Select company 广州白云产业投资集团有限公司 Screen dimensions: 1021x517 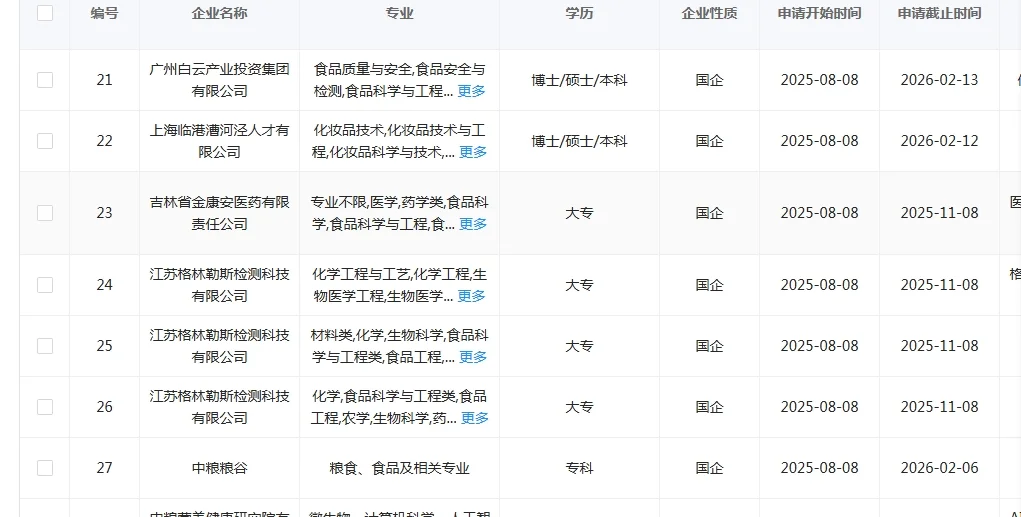click(219, 80)
